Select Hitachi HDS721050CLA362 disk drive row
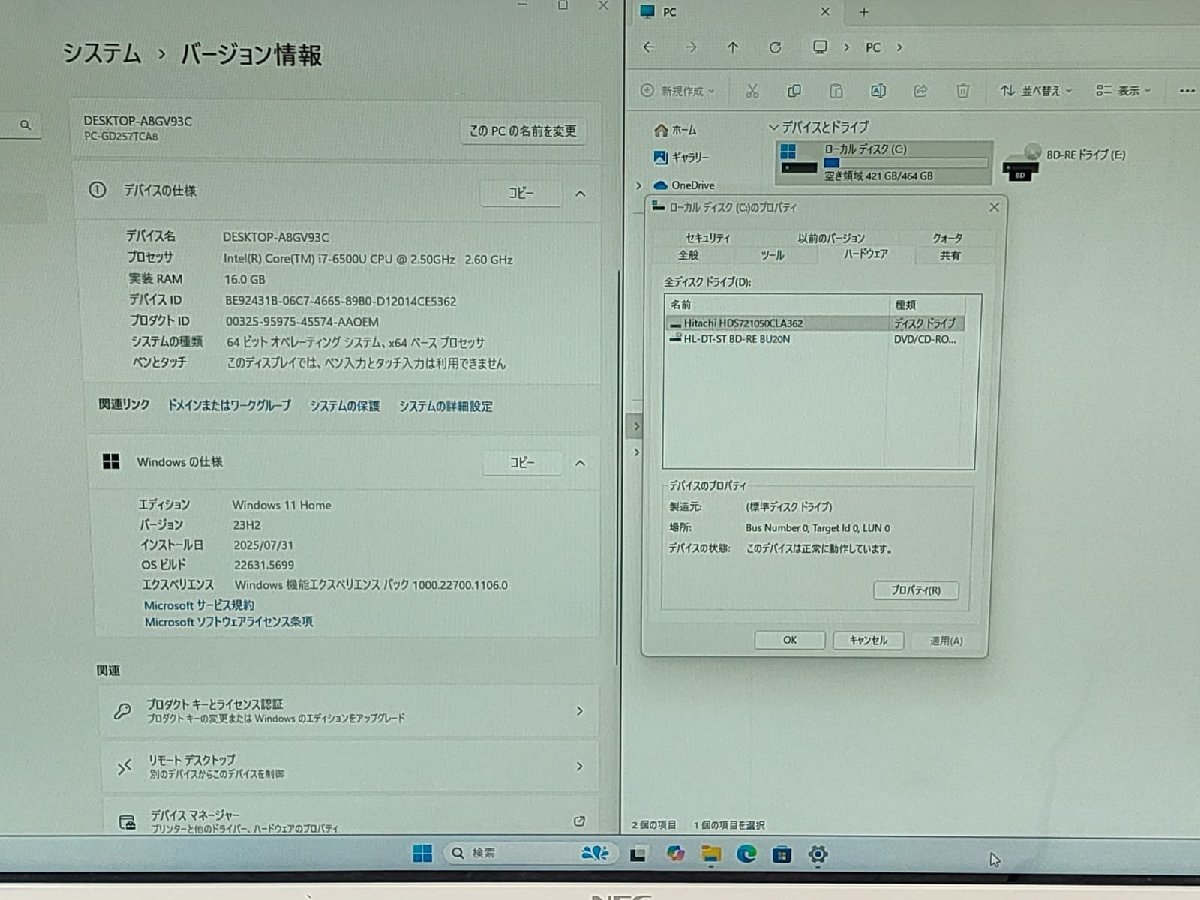This screenshot has width=1200, height=900. point(815,323)
